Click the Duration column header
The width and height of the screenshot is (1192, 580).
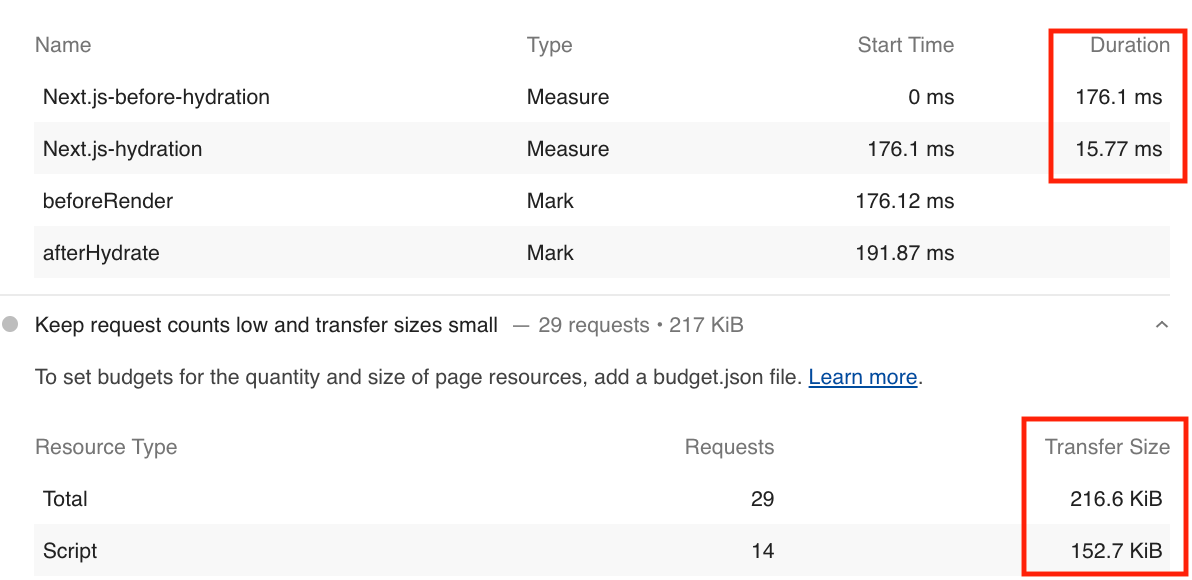tap(1129, 45)
